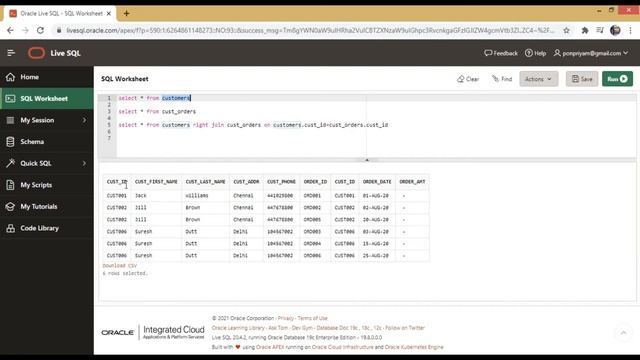This screenshot has width=640, height=360.
Task: Click the Feedback button
Action: coord(501,53)
